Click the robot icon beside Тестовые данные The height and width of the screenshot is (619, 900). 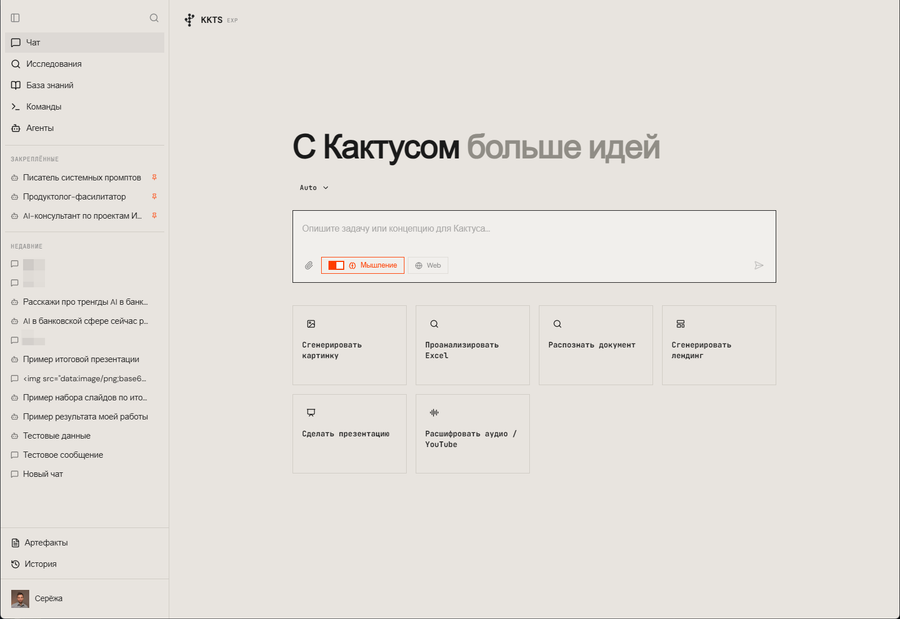click(x=14, y=436)
